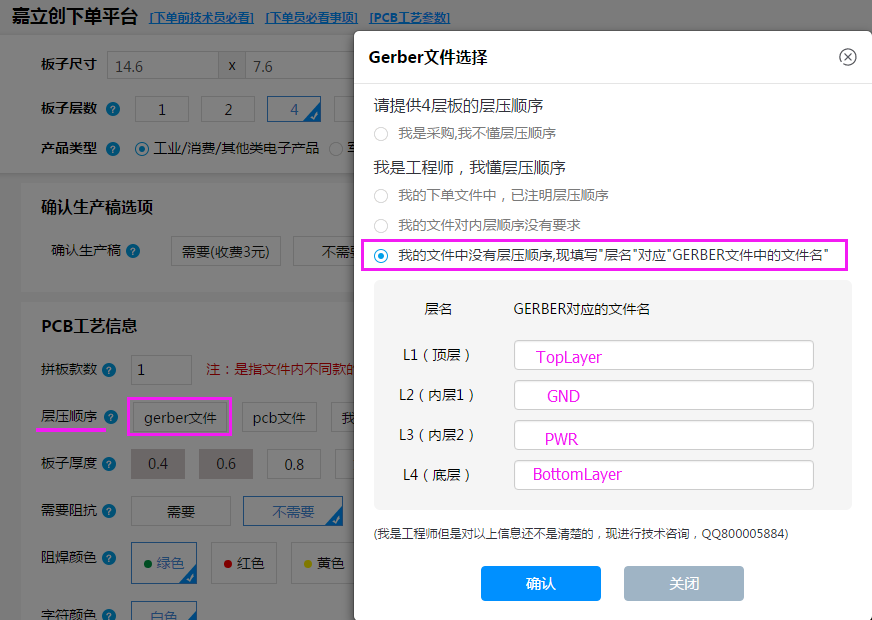Image resolution: width=872 pixels, height=620 pixels.
Task: Select 我是采购,我不懂层压顺序 radio option
Action: [381, 133]
